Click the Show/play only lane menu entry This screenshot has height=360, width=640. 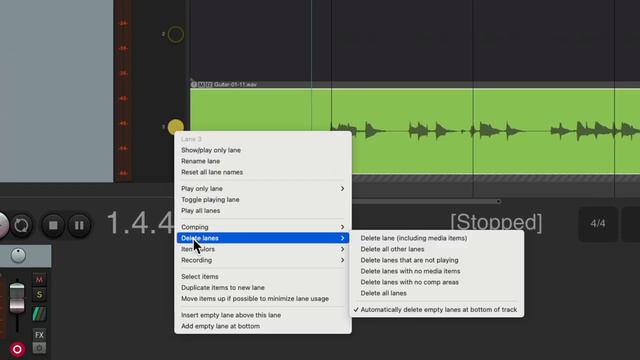262,150
